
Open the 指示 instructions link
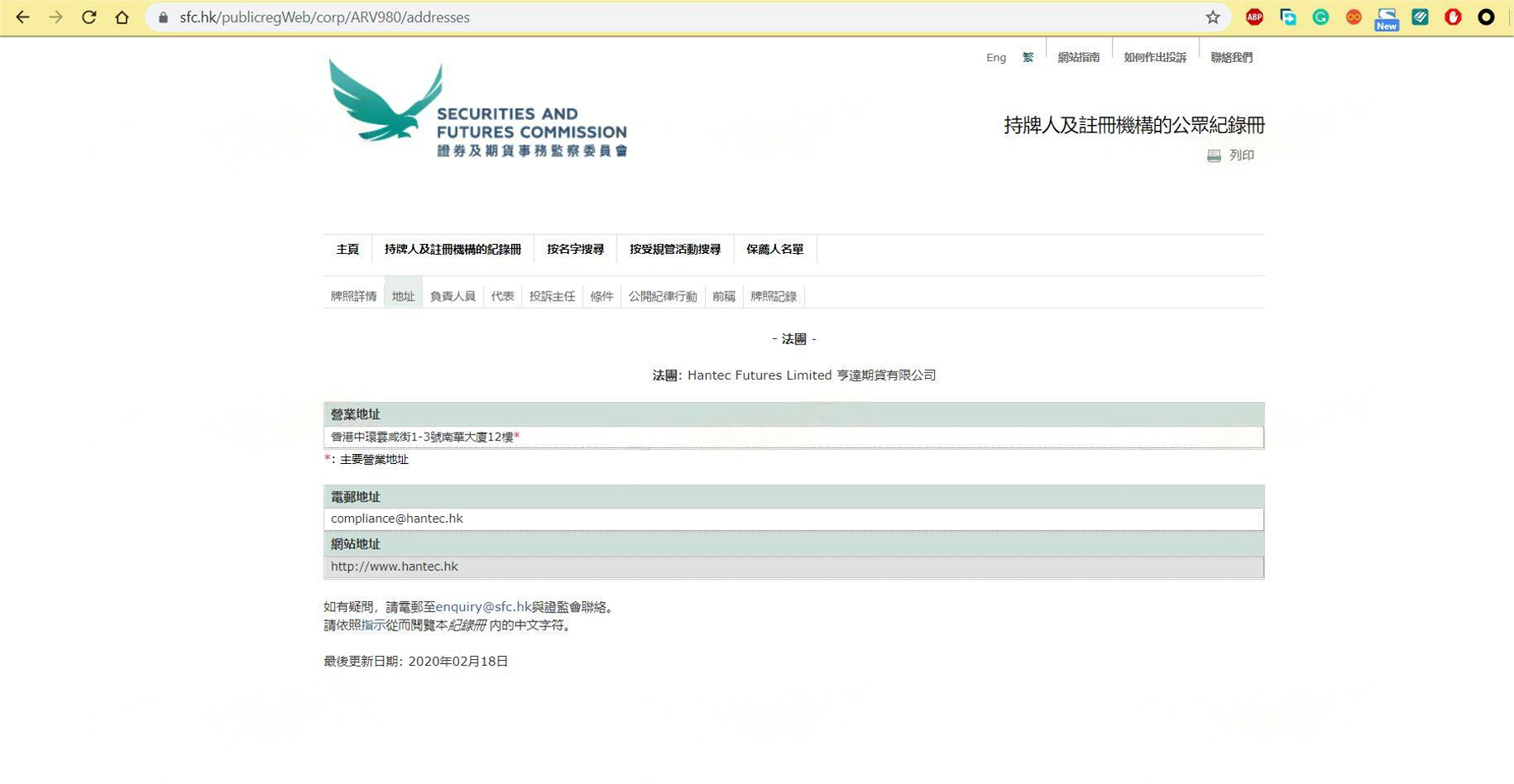373,625
